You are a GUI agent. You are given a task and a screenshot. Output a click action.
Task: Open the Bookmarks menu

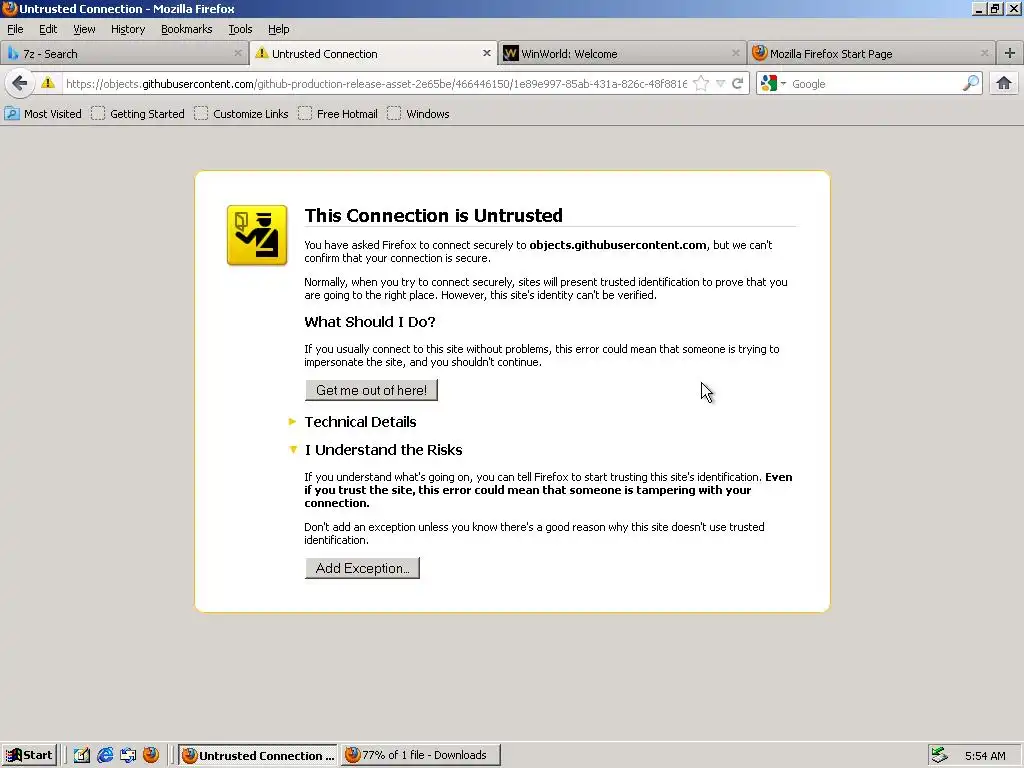187,29
